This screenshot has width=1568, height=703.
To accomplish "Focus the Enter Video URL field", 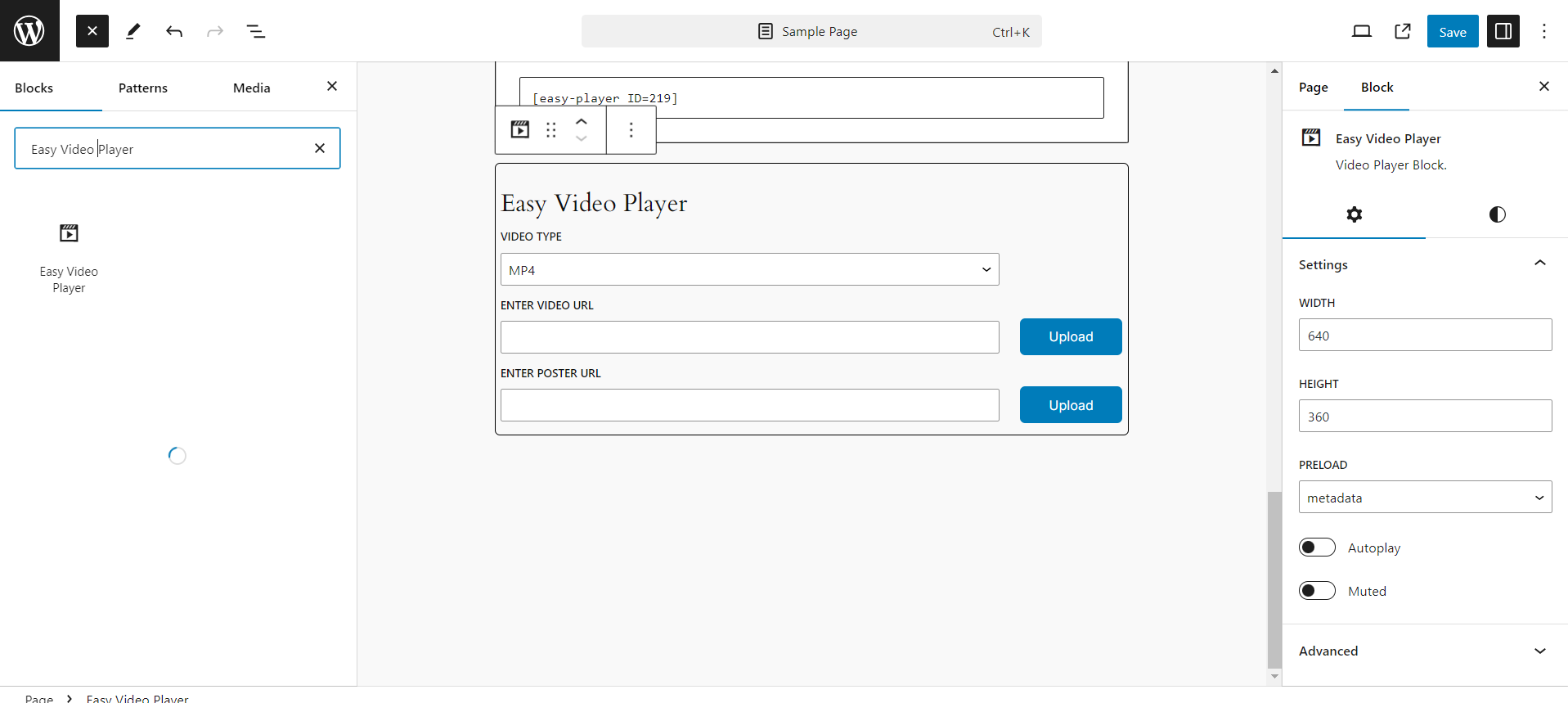I will click(750, 337).
